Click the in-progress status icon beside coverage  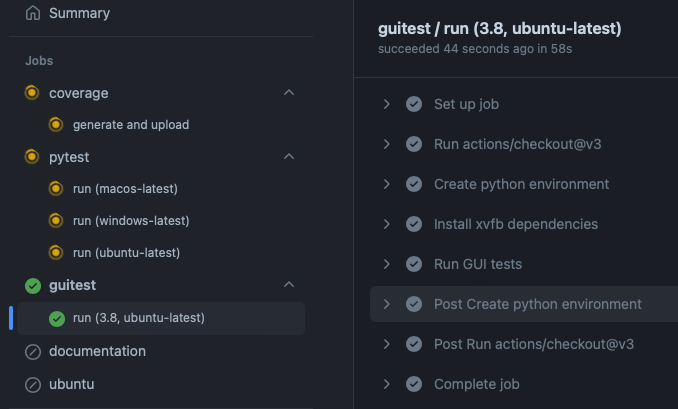pyautogui.click(x=32, y=93)
